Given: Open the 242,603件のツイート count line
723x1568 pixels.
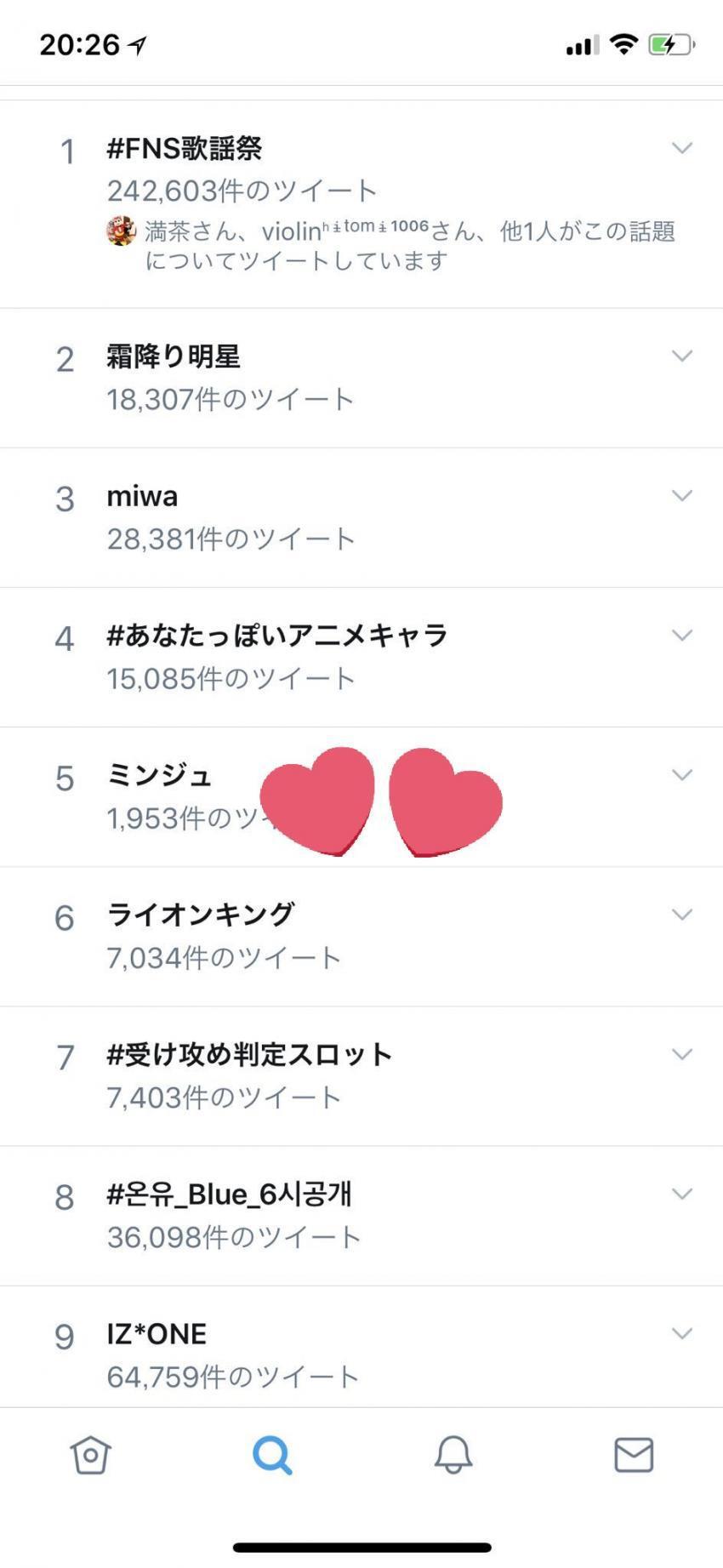Looking at the screenshot, I should [242, 191].
